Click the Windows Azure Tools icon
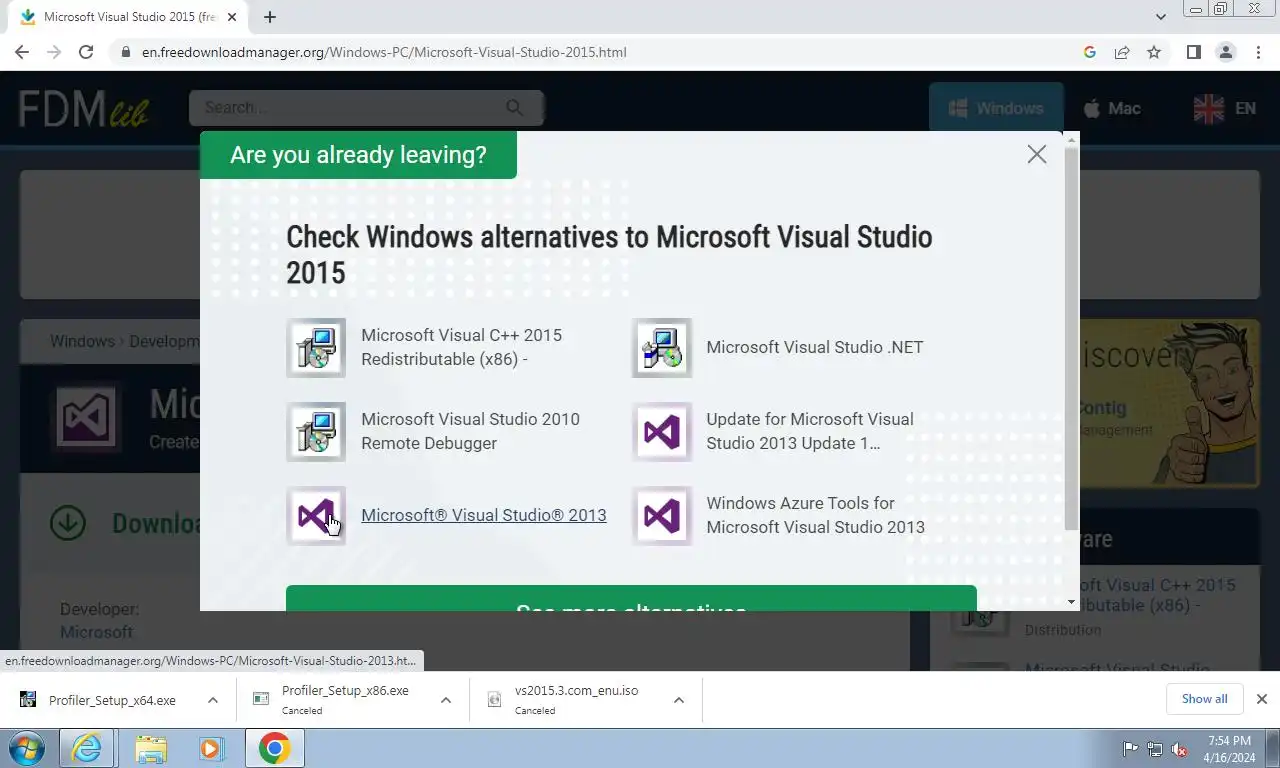The image size is (1280, 768). tap(662, 516)
